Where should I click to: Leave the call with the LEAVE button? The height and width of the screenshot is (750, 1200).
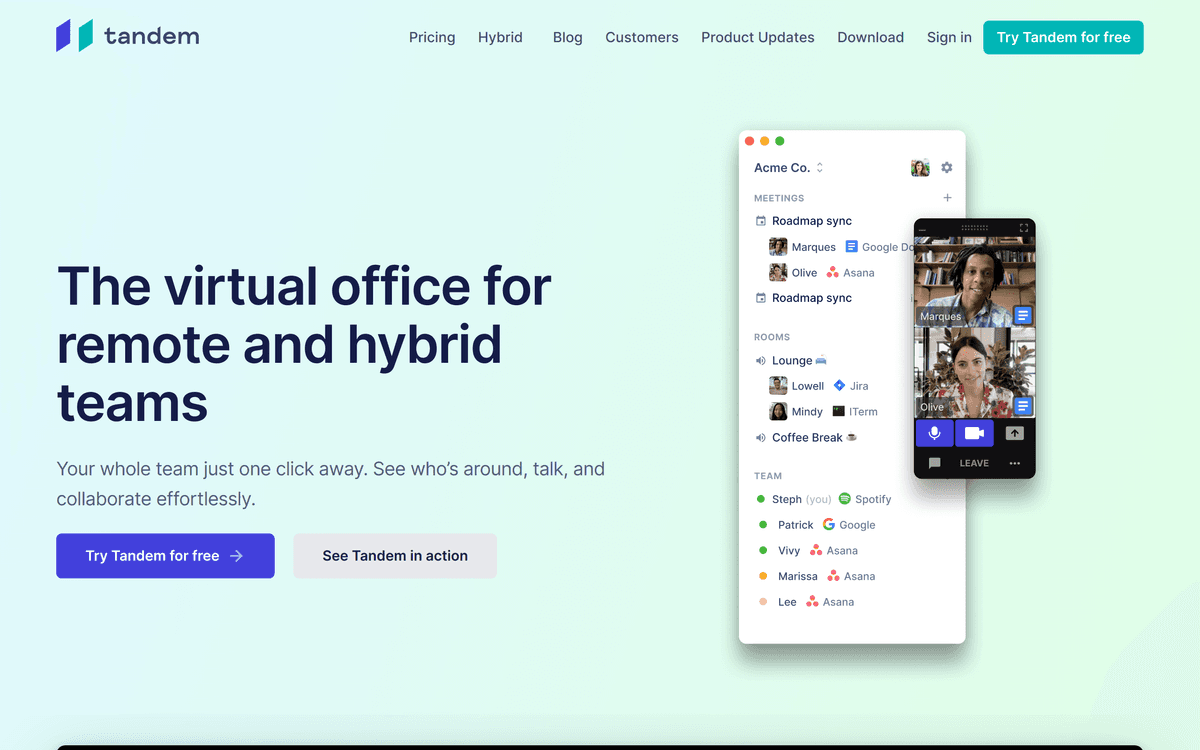974,463
